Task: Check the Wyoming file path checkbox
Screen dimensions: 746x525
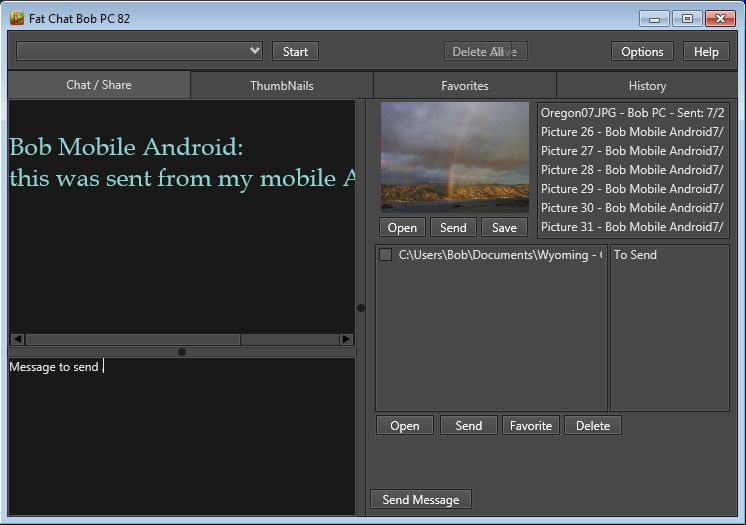Action: tap(386, 255)
